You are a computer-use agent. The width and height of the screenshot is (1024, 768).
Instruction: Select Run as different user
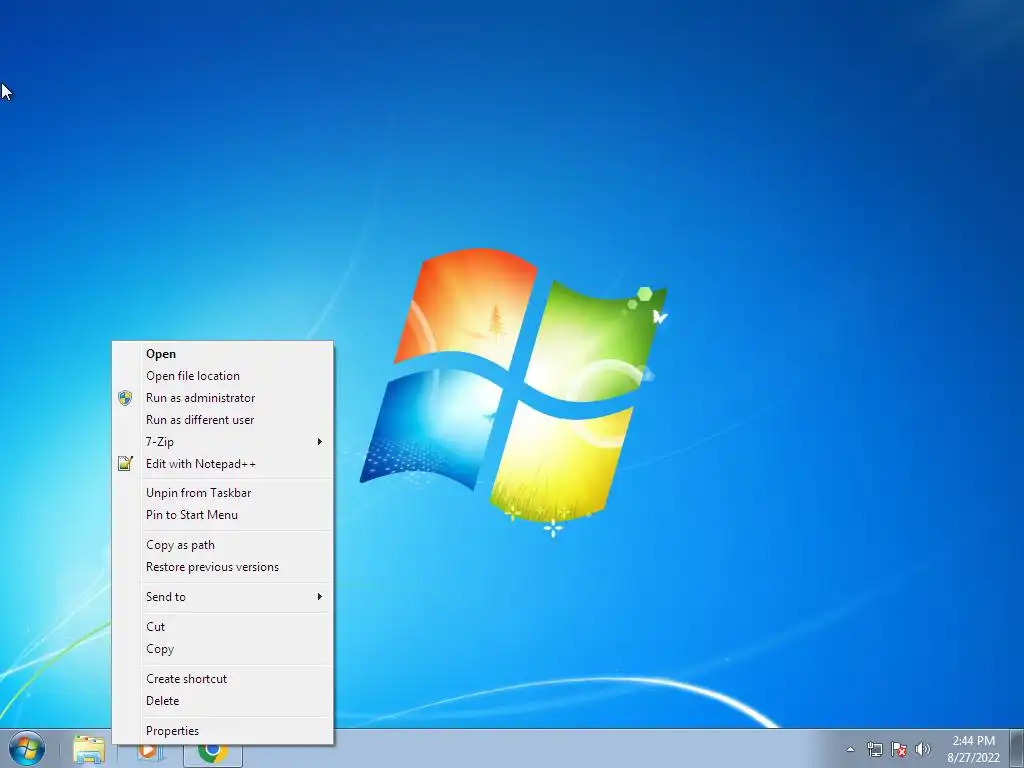[223, 420]
